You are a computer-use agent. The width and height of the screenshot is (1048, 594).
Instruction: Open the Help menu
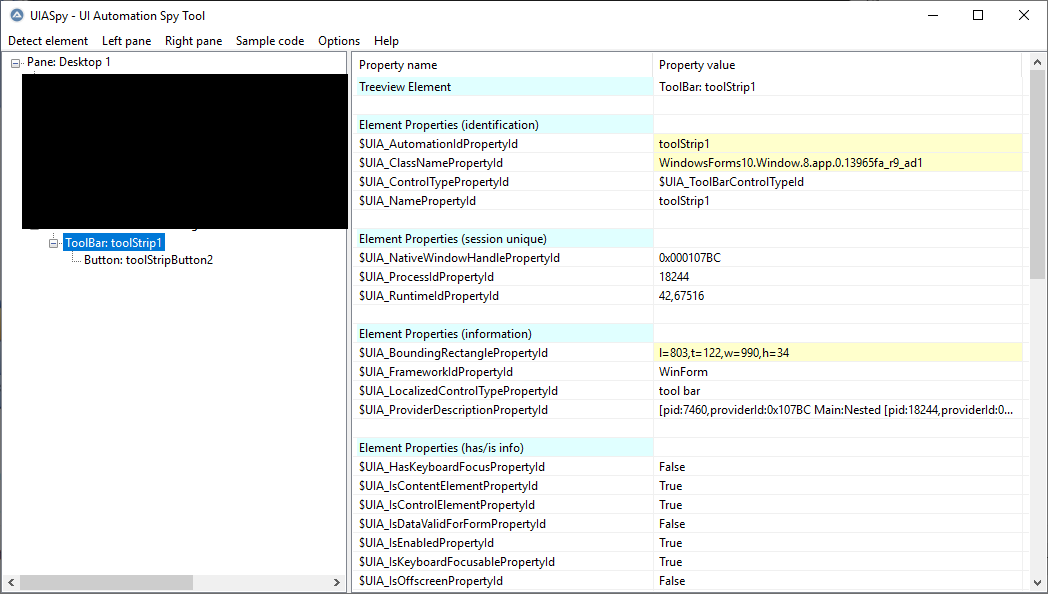point(386,41)
